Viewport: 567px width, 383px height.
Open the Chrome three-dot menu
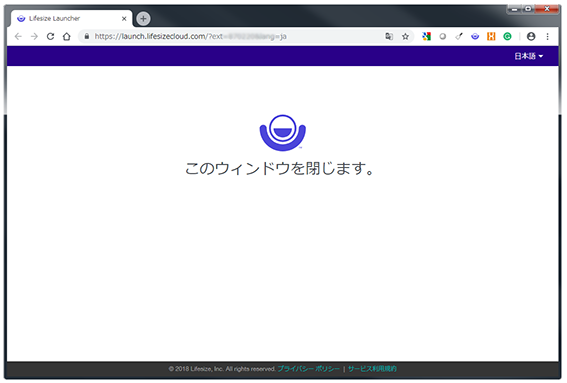(x=547, y=36)
